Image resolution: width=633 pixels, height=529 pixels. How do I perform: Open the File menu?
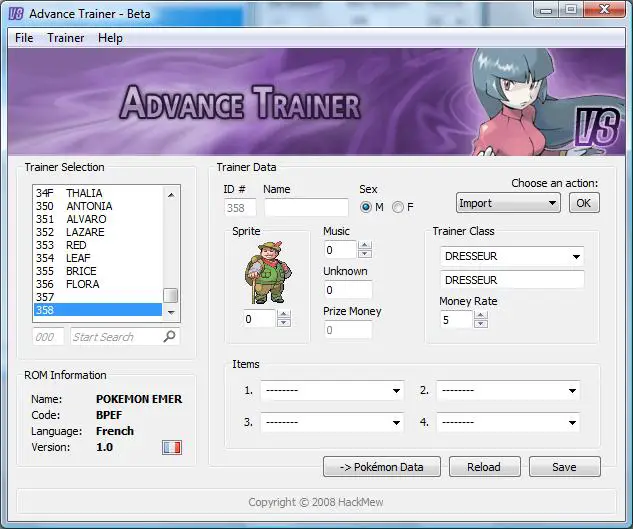(x=24, y=38)
